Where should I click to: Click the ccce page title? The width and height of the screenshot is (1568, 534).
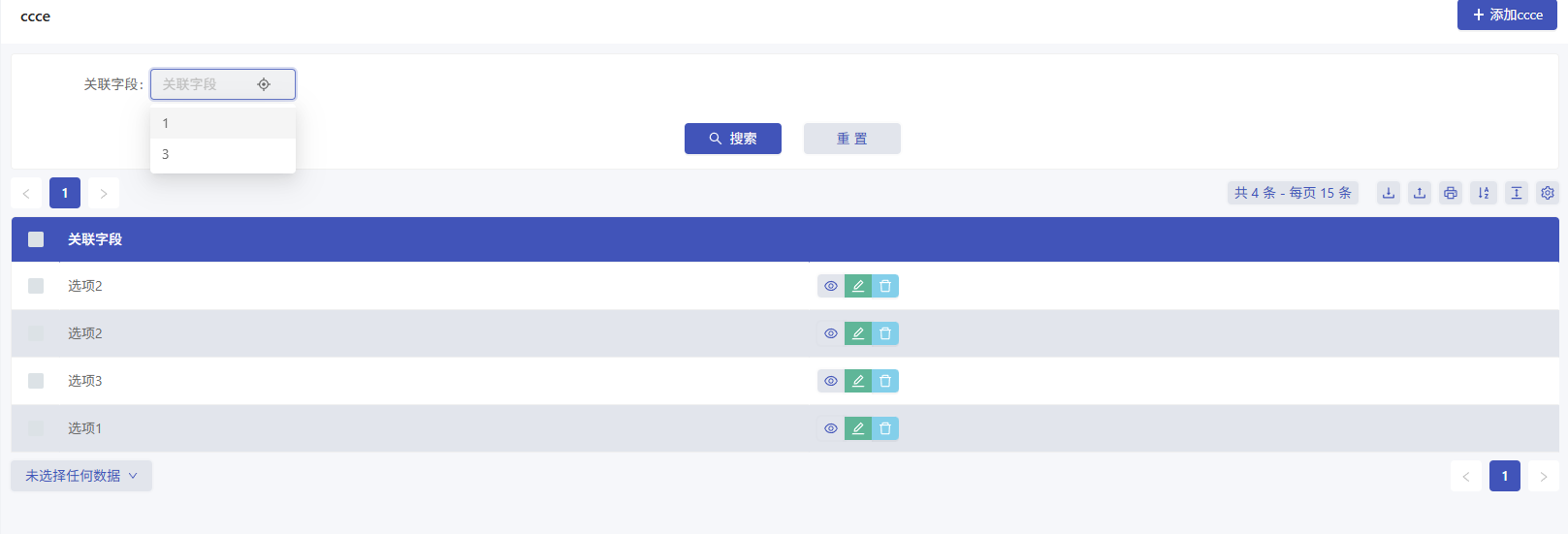click(x=35, y=16)
